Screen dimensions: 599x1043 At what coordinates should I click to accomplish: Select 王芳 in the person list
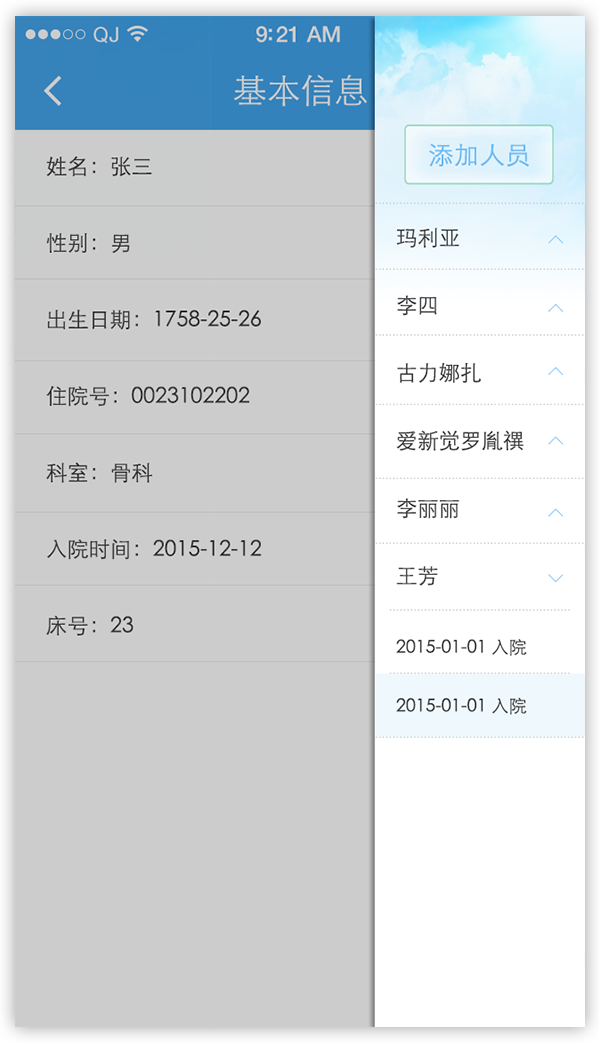point(418,576)
